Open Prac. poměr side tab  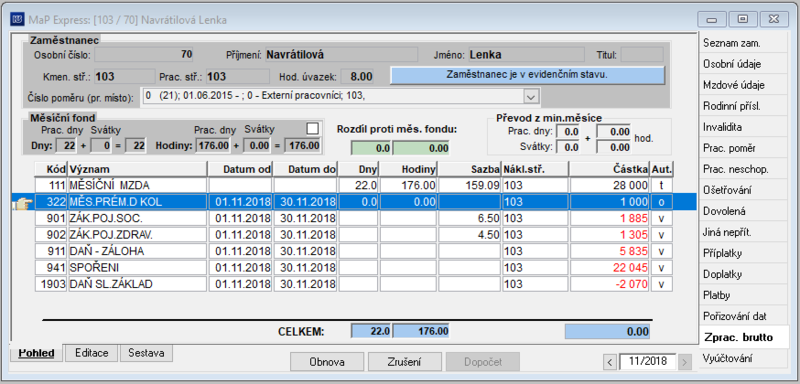click(743, 148)
